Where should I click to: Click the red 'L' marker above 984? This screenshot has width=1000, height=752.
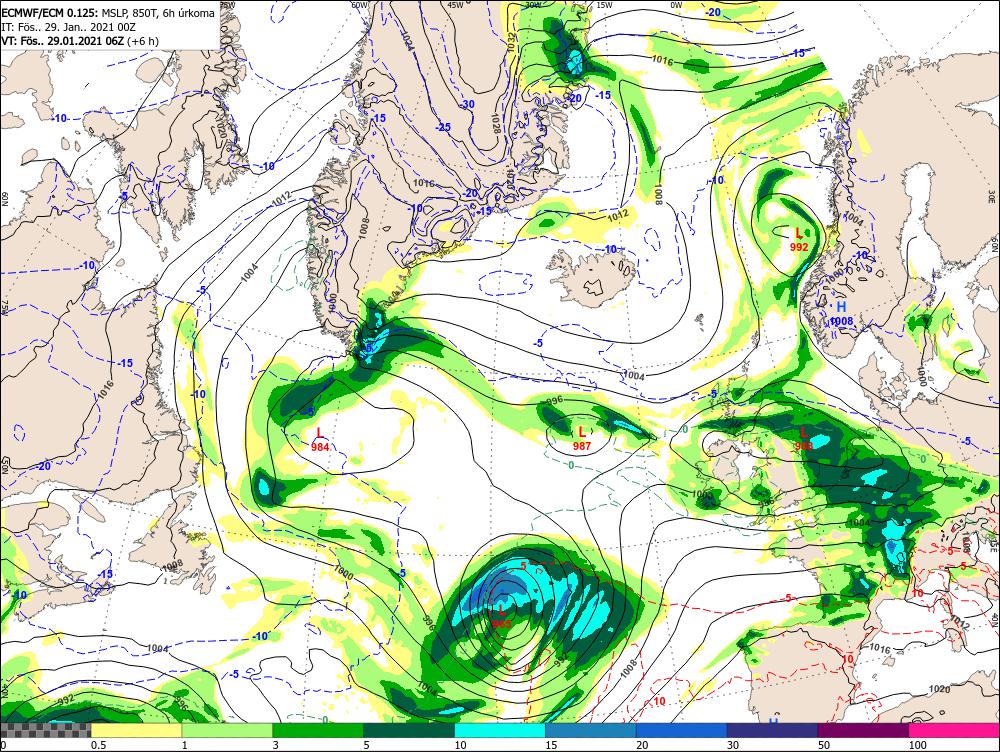coord(320,434)
